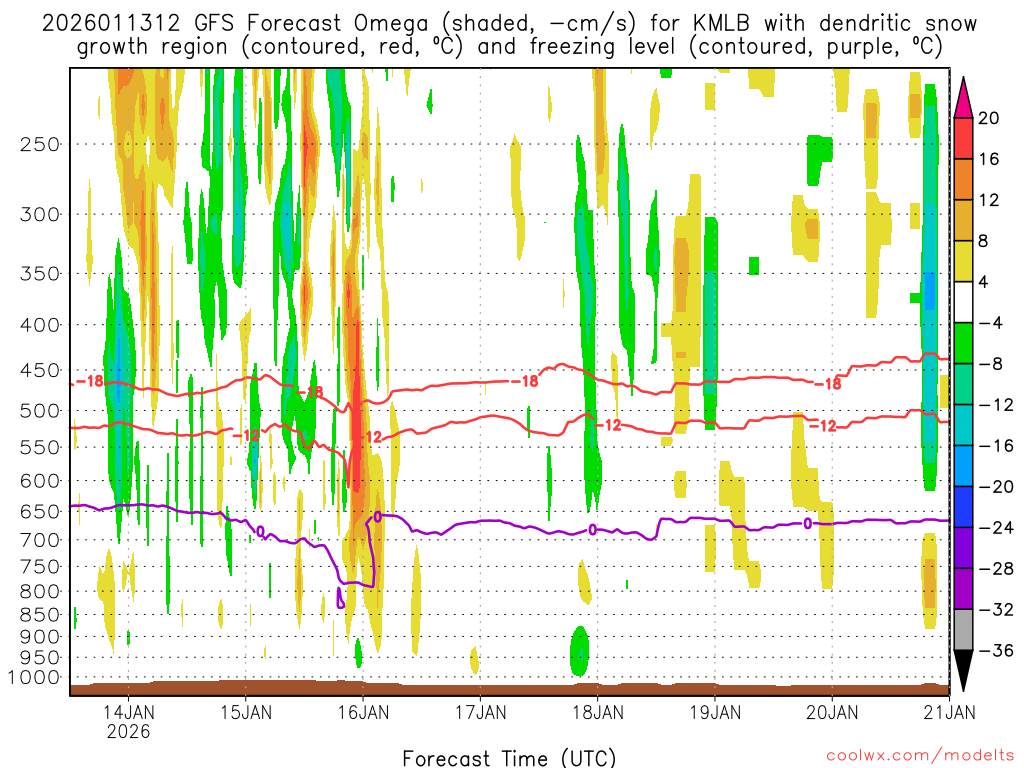Screen dimensions: 1024x768
Task: Click the yellow 4 to 8 colorbar swatch
Action: click(x=963, y=261)
